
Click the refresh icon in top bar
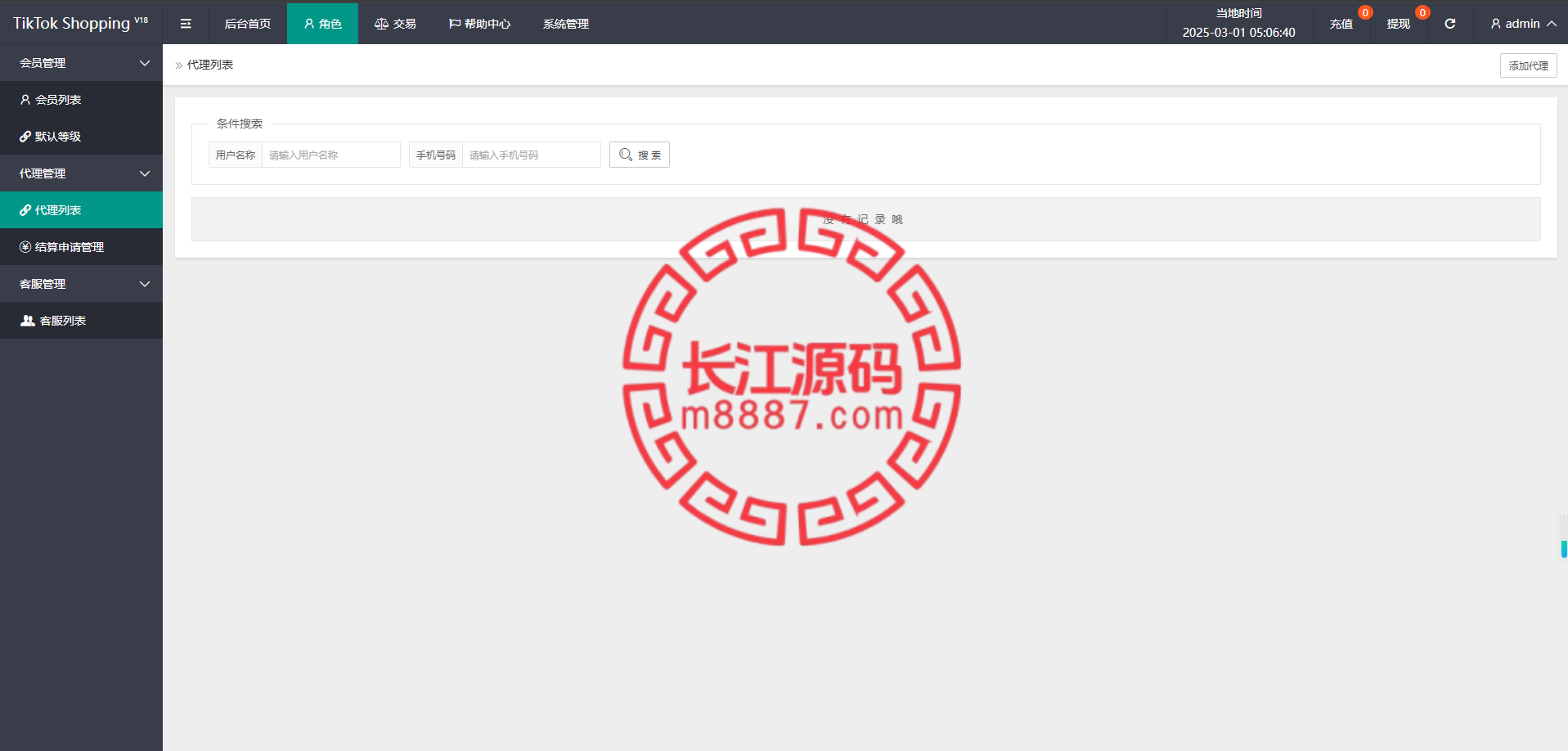[x=1450, y=24]
